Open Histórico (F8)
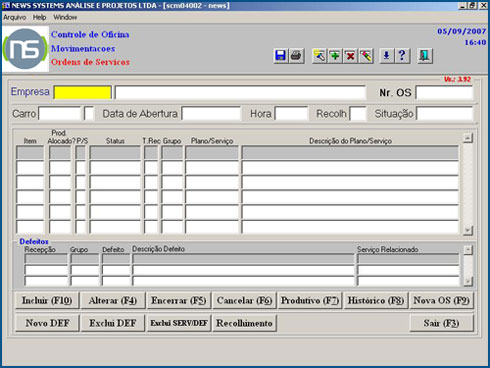 pos(376,301)
